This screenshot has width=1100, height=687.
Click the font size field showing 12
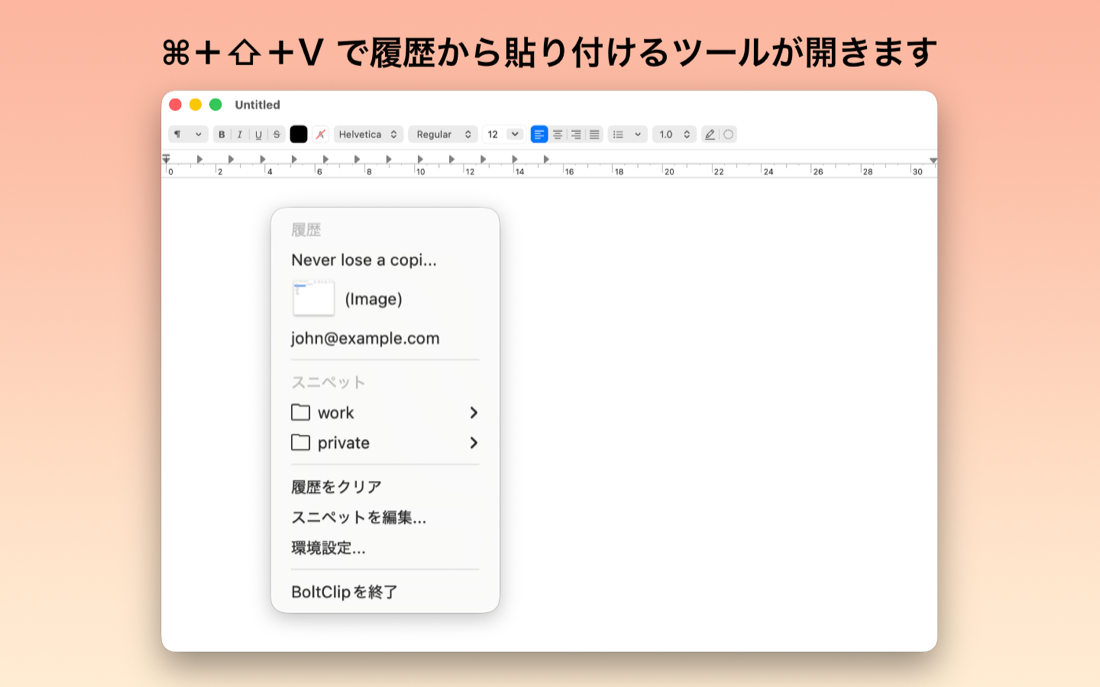(x=494, y=134)
